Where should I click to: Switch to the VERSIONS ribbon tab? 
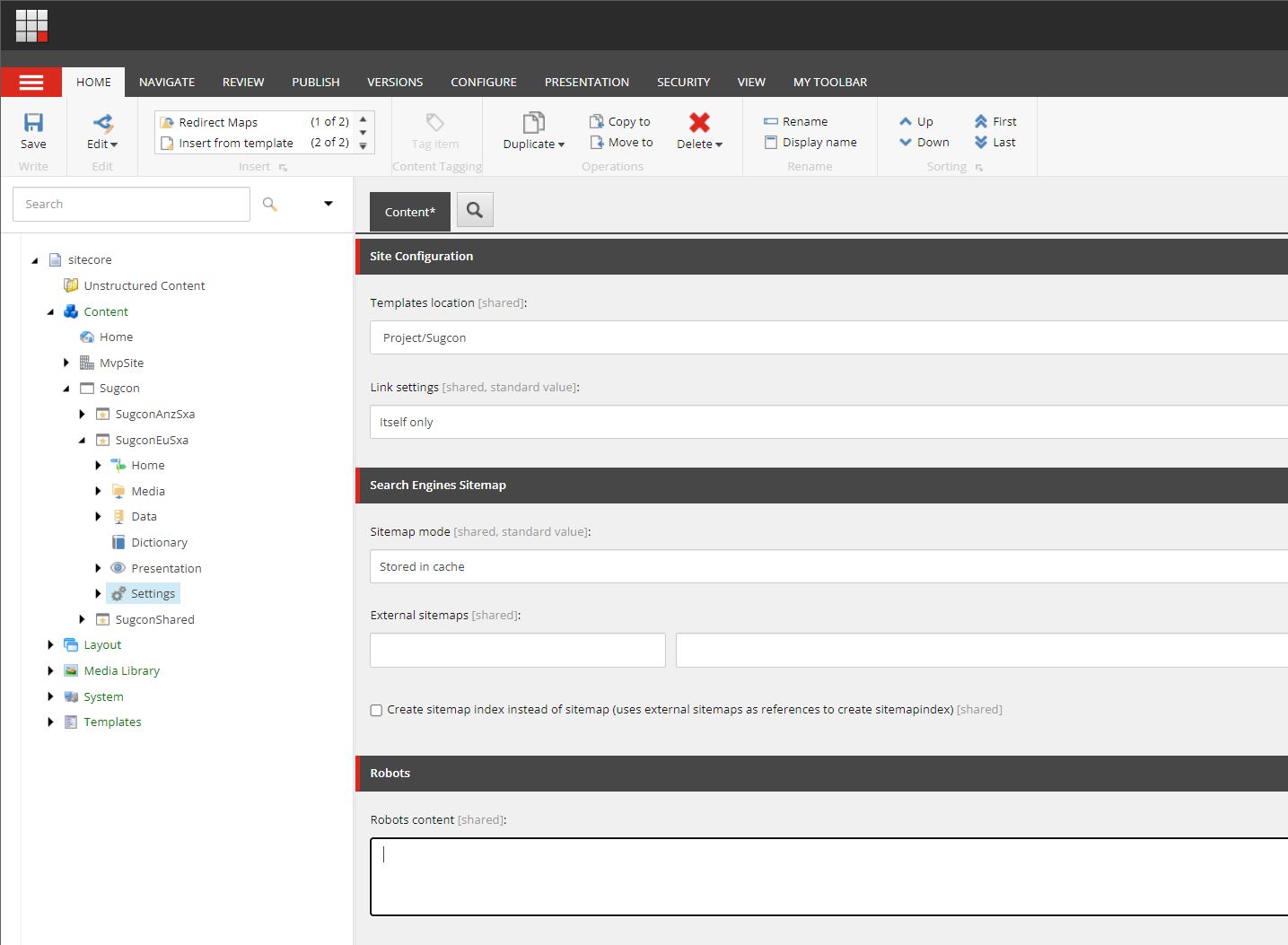point(395,82)
